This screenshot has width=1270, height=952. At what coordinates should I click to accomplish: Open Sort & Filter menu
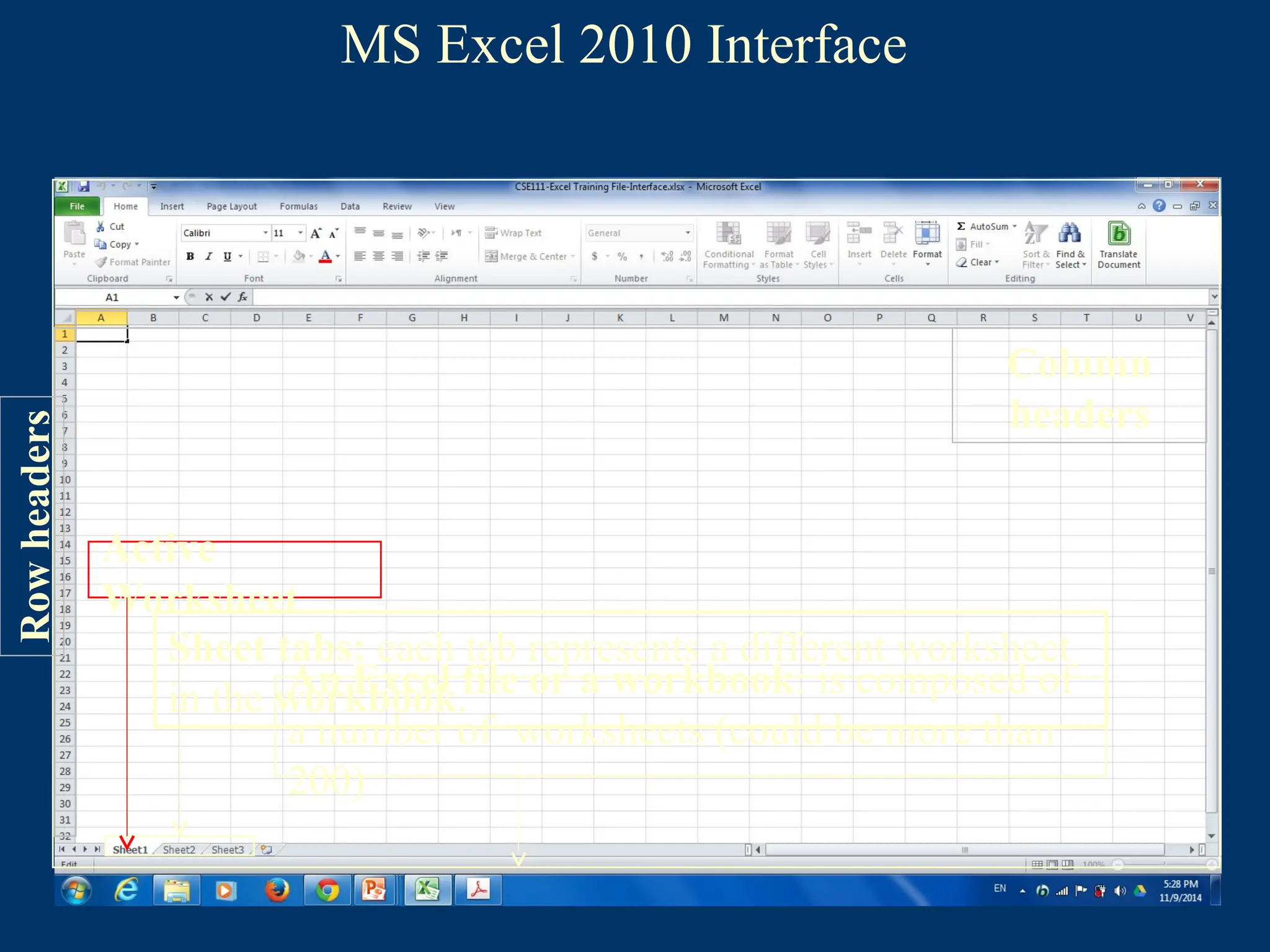click(1036, 246)
